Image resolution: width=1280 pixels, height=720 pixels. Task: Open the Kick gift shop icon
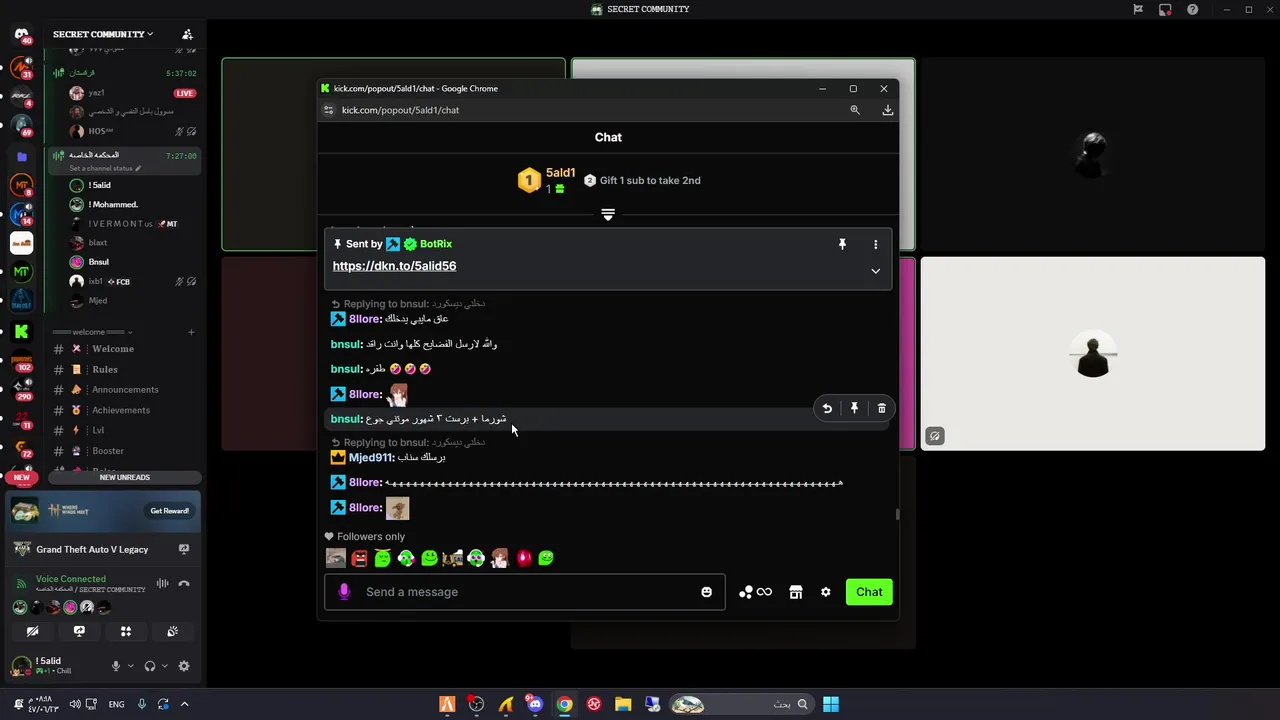796,592
